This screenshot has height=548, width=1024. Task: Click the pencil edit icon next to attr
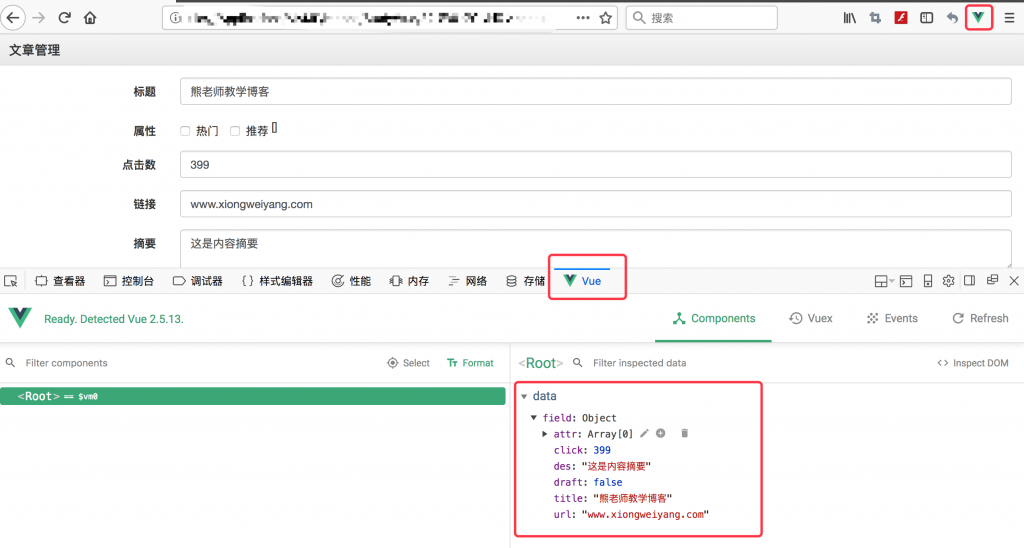pyautogui.click(x=645, y=433)
